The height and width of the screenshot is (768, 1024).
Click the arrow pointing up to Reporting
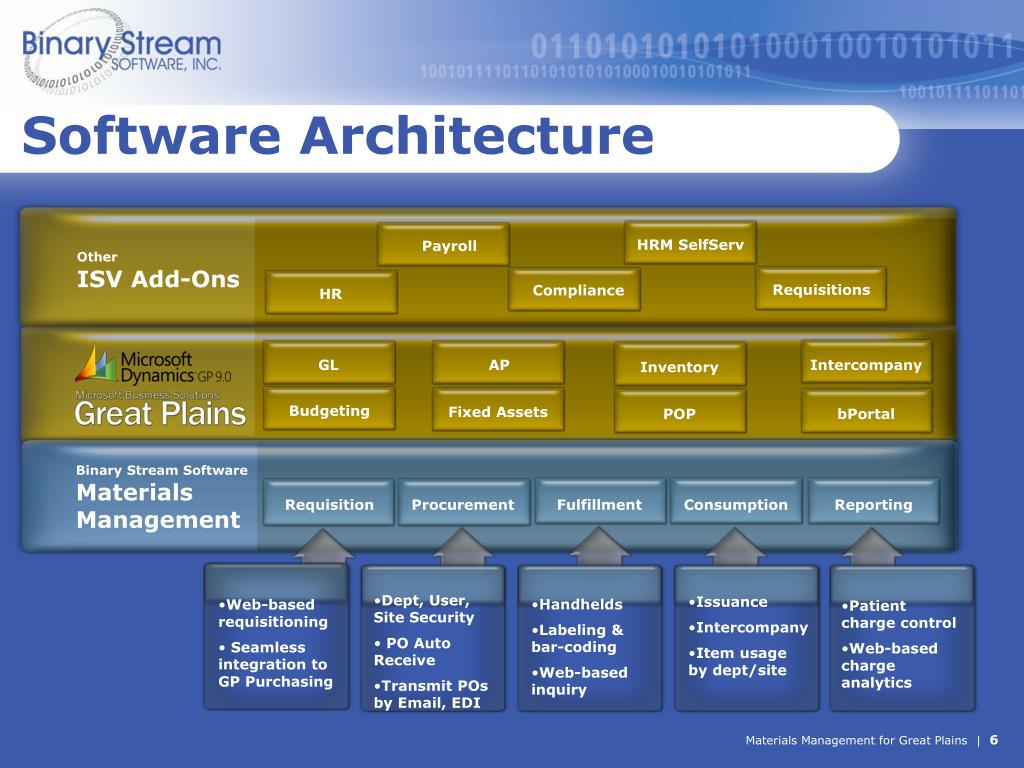coord(872,545)
